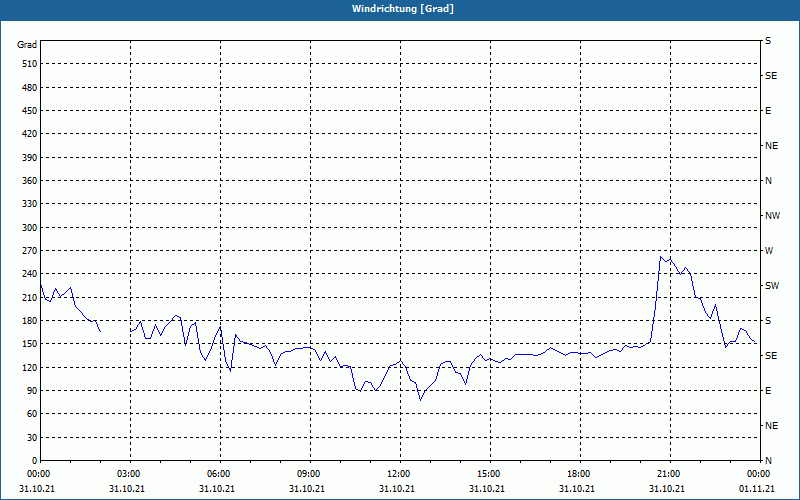The image size is (800, 500).
Task: Select the y-axis value 210
Action: click(30, 297)
